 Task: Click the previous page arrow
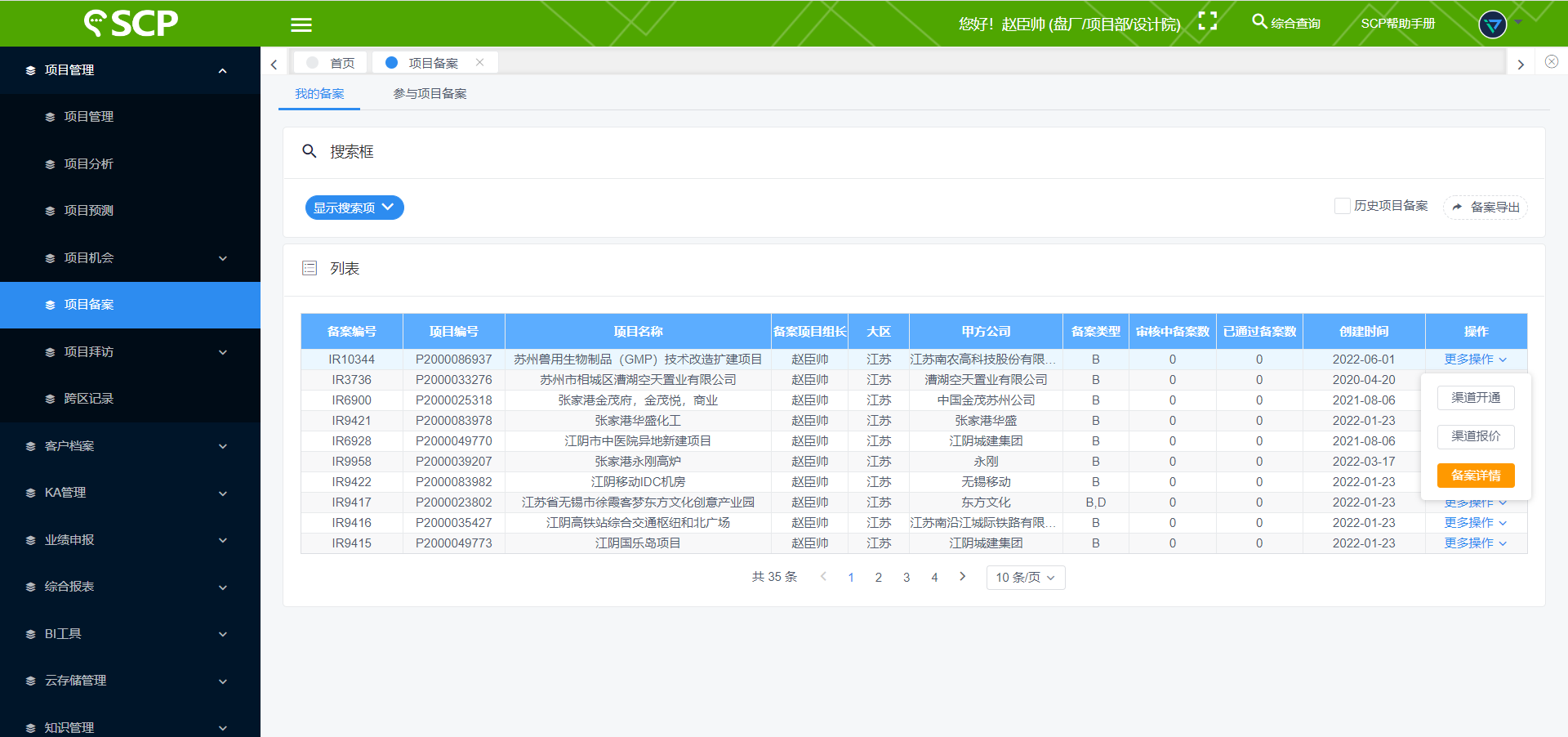pyautogui.click(x=823, y=577)
